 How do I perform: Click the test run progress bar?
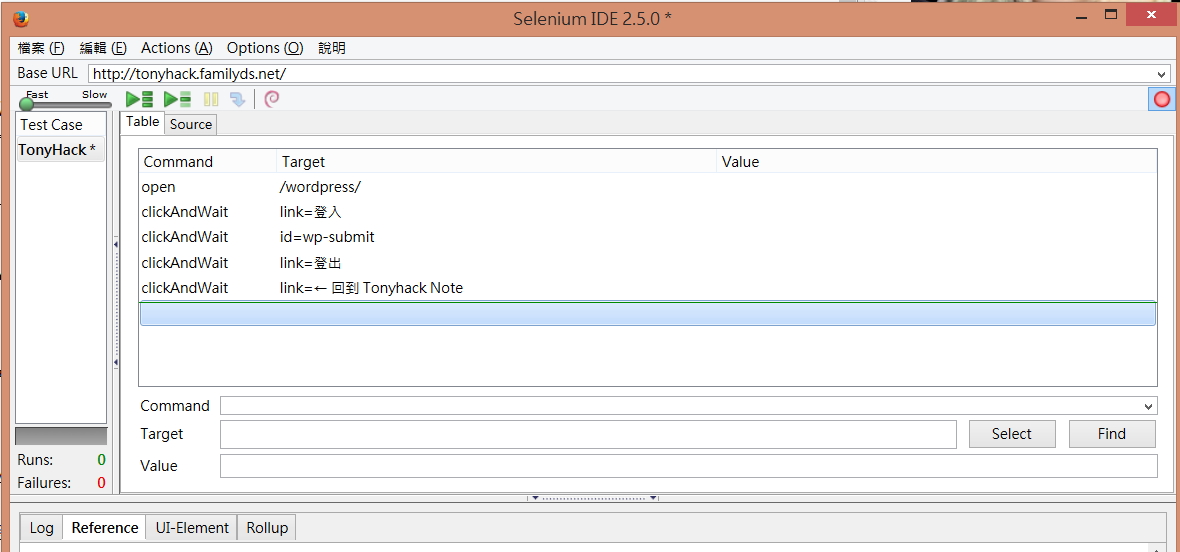(x=61, y=436)
